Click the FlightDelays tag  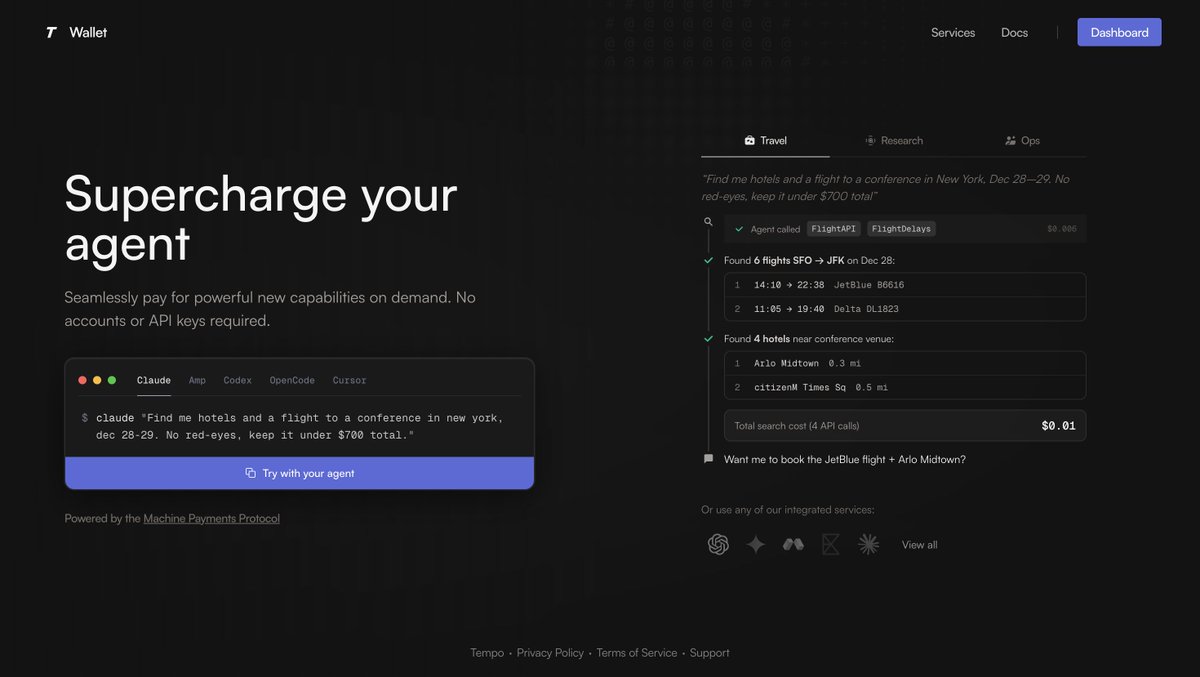pyautogui.click(x=901, y=229)
